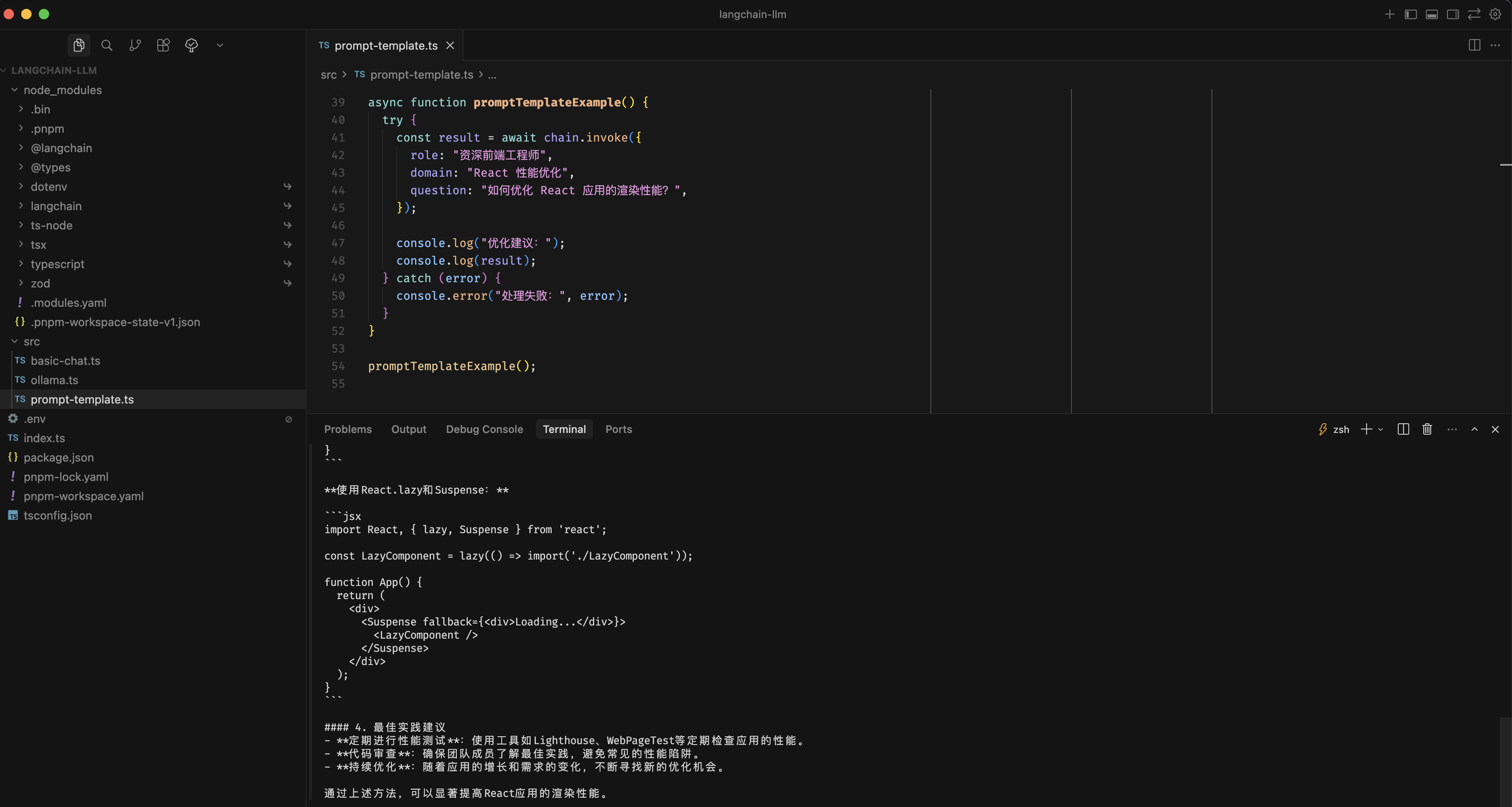Open the Source Control view icon

coord(135,45)
